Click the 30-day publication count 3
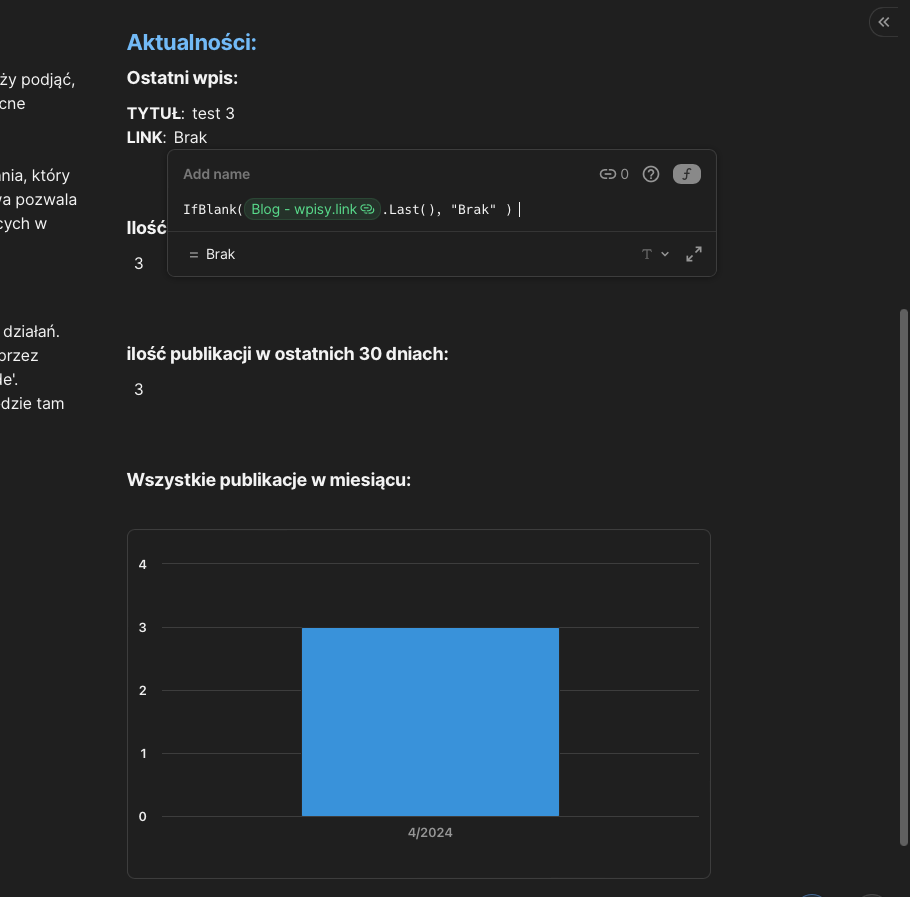Screen dimensions: 910x897 139,389
